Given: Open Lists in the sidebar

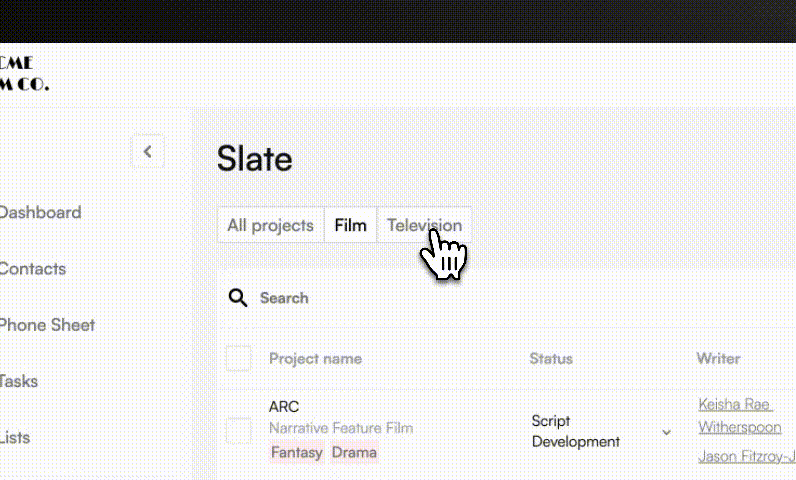Looking at the screenshot, I should (x=15, y=437).
